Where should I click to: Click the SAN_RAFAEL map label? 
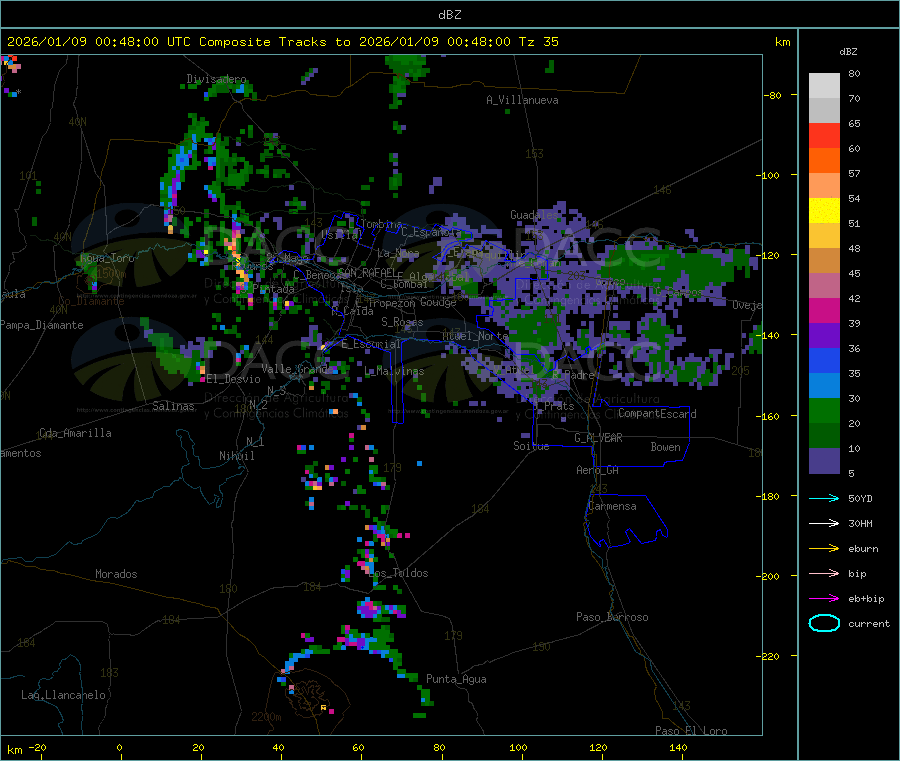(366, 272)
